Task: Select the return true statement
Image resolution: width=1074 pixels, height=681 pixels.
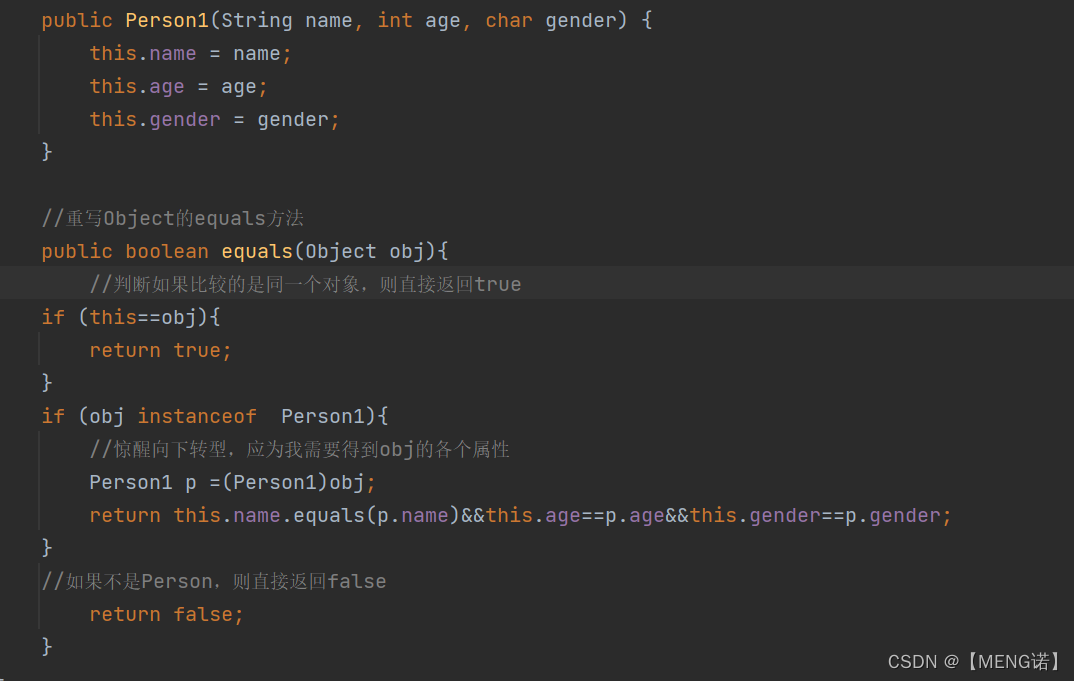Action: pos(159,350)
